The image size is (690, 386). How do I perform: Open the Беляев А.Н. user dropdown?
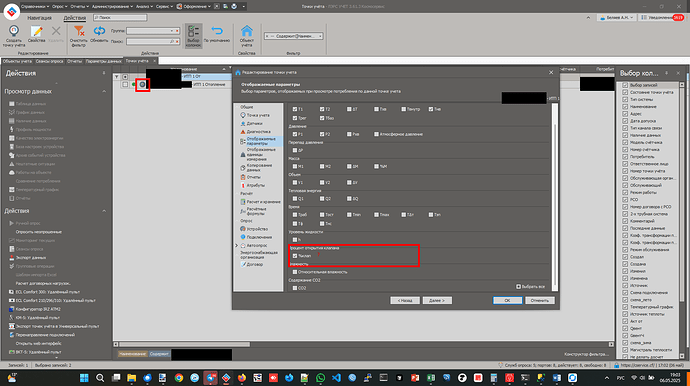tap(617, 18)
